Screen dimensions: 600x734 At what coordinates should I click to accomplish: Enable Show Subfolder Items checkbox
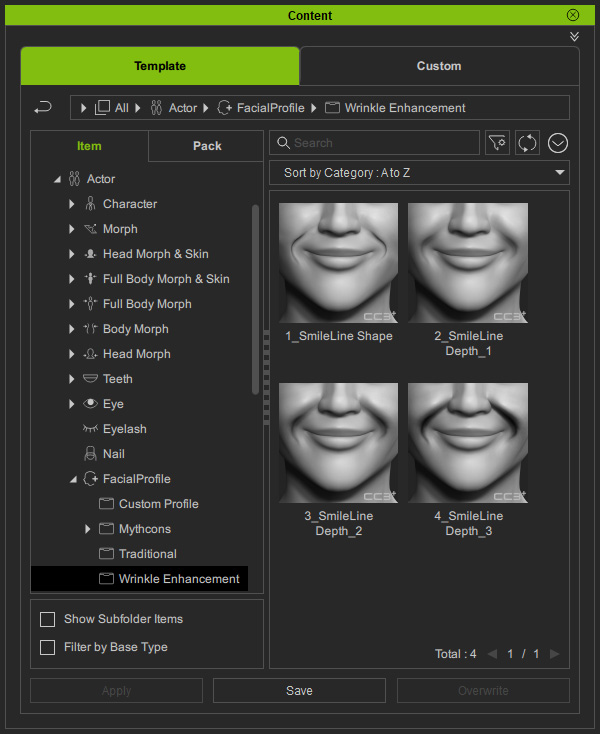pyautogui.click(x=47, y=619)
